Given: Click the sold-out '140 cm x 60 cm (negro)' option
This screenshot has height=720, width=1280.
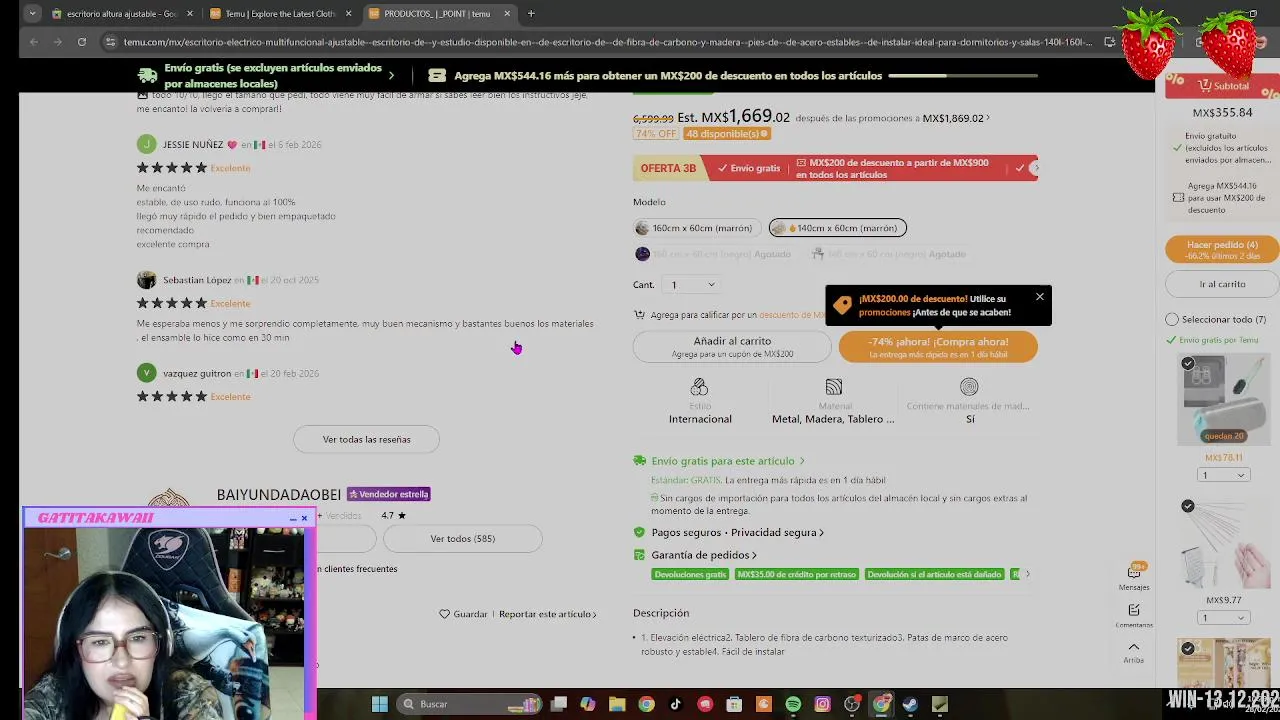Looking at the screenshot, I should tap(889, 254).
